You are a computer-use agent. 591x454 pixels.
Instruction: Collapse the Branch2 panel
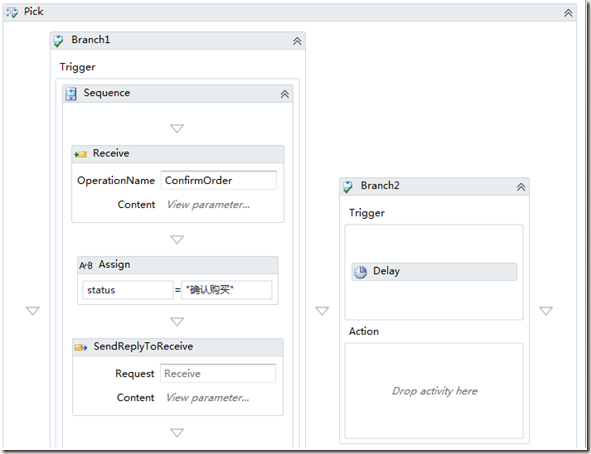[521, 187]
